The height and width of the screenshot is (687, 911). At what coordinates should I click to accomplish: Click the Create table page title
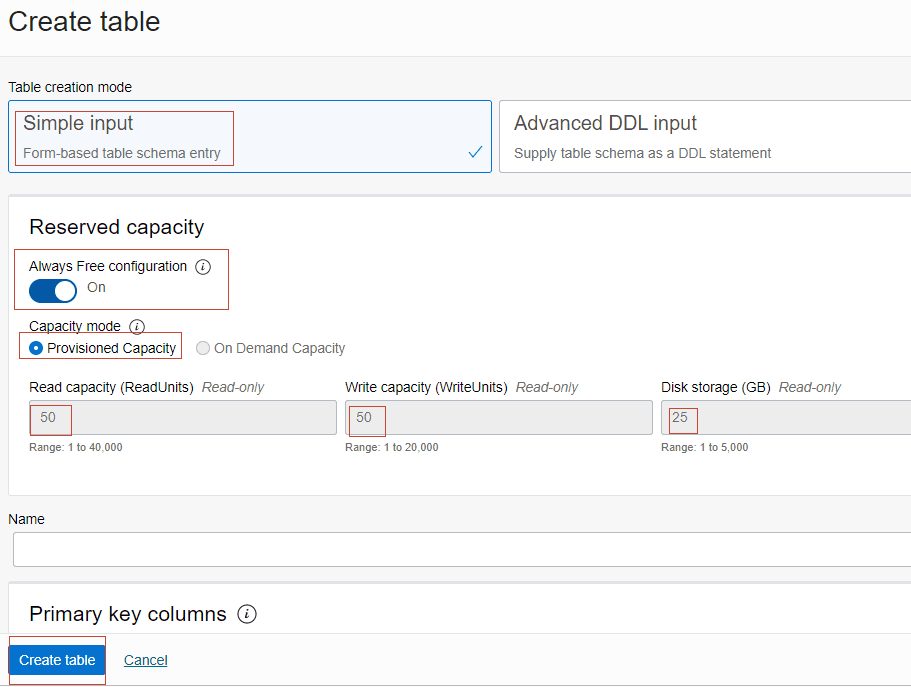[x=84, y=22]
